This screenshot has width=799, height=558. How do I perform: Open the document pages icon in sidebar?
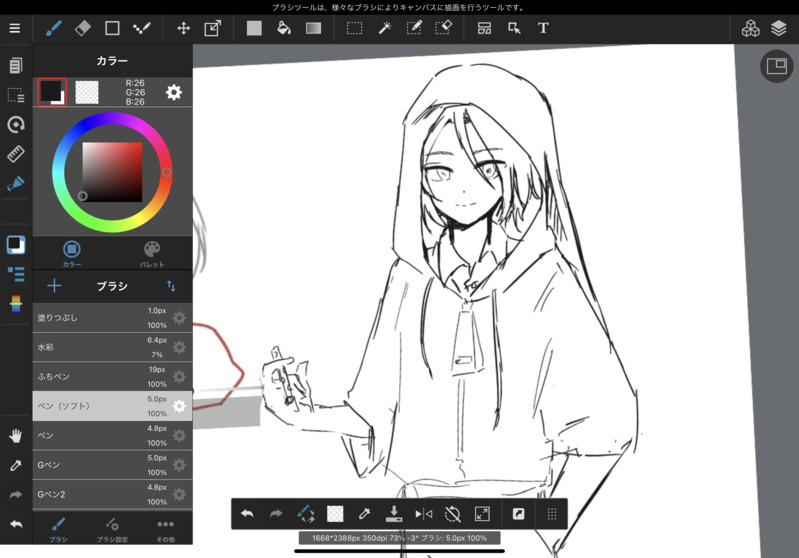click(16, 65)
